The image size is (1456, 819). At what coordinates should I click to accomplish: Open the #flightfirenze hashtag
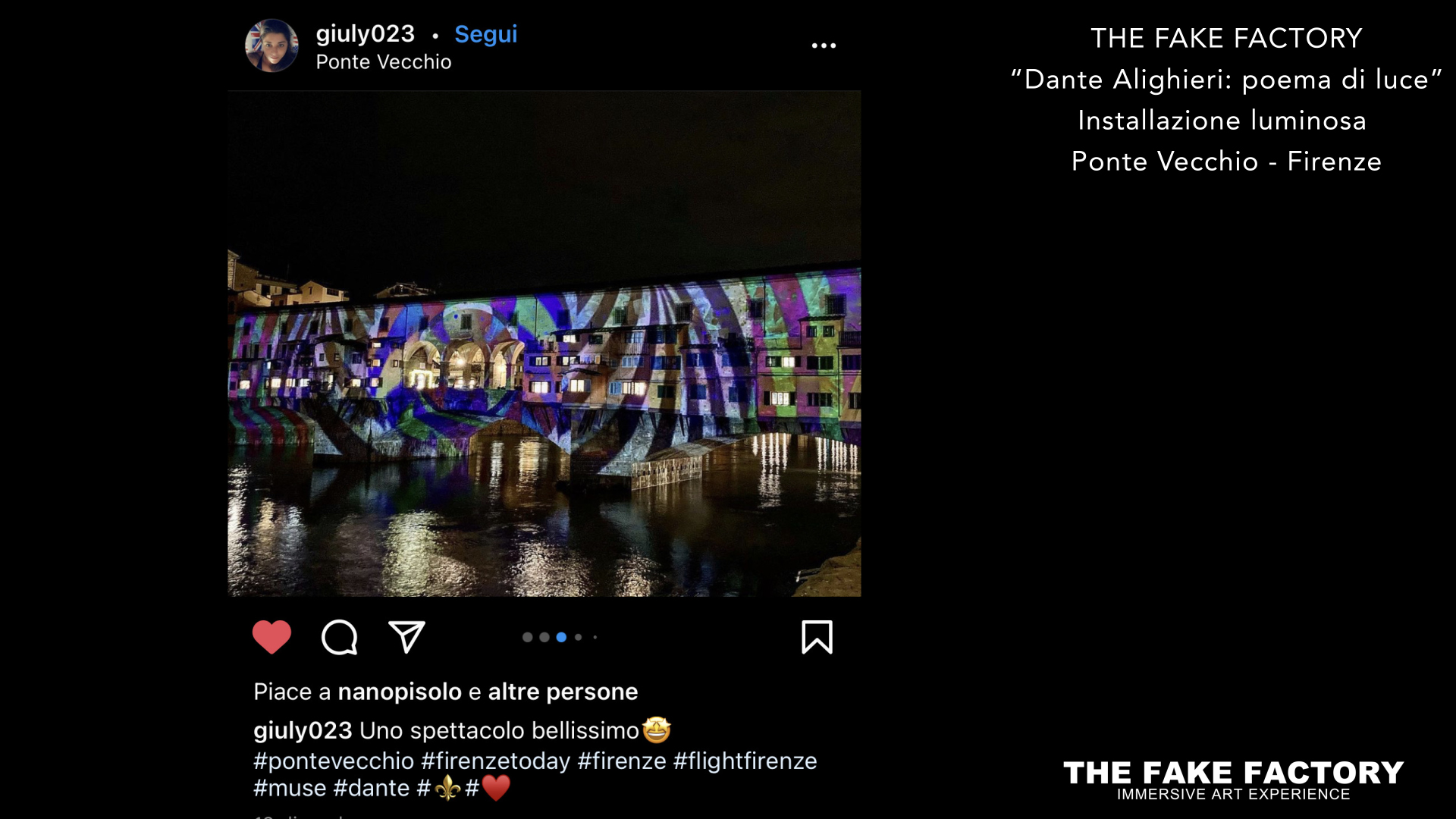pyautogui.click(x=745, y=761)
